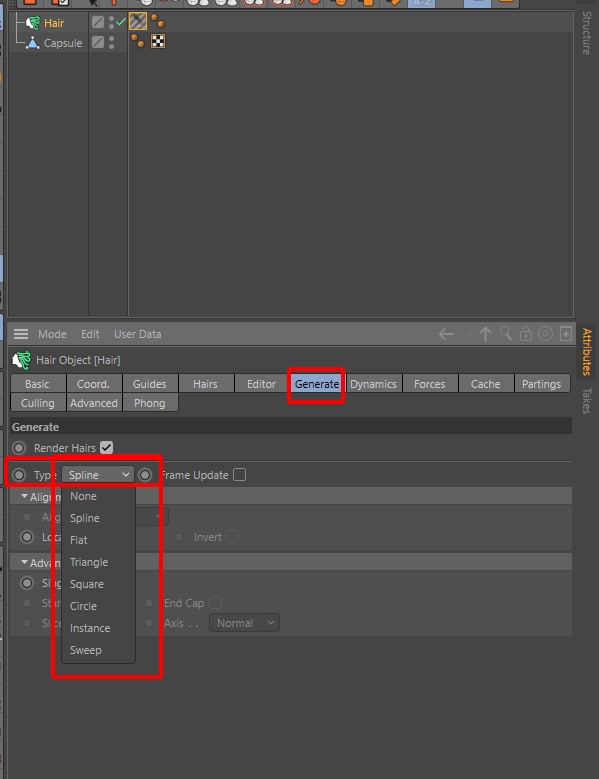Toggle the Invert checkbox

point(232,537)
